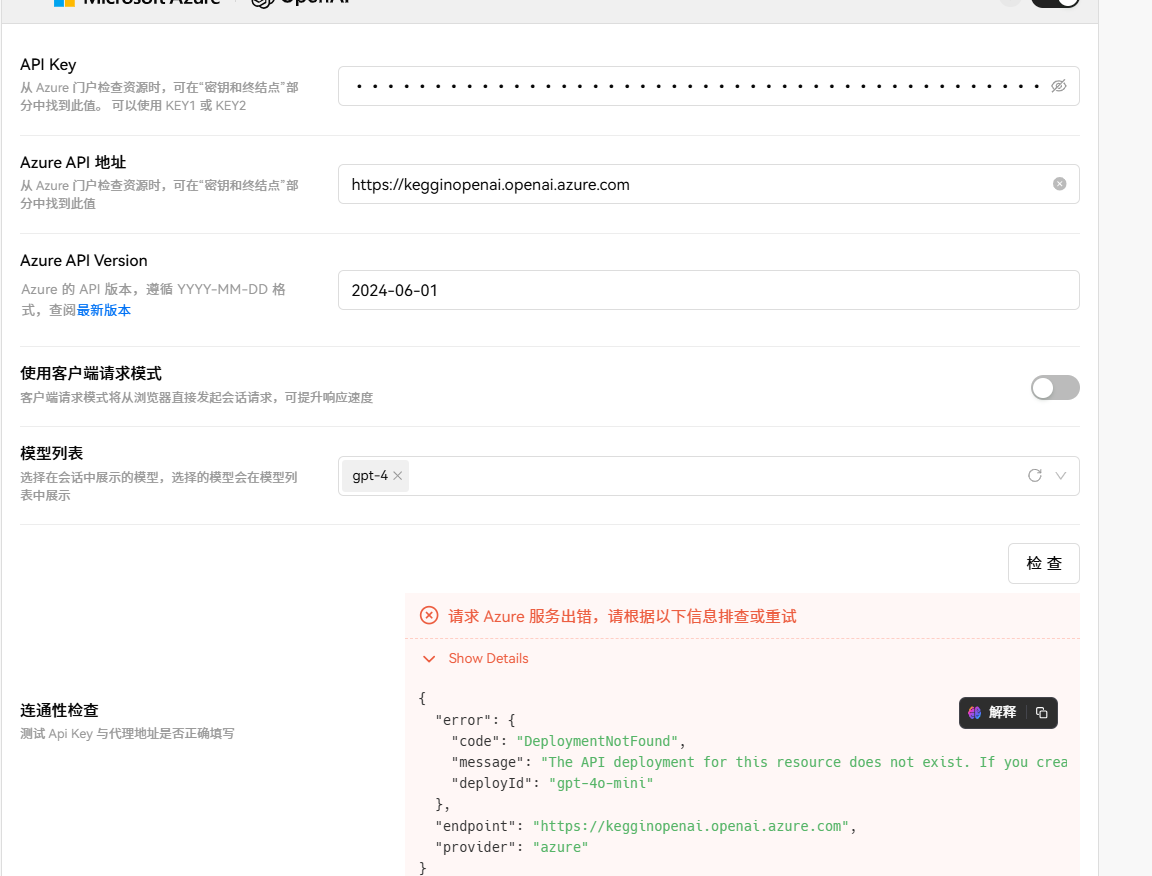Click the gpt-4 model tag label
Image resolution: width=1152 pixels, height=876 pixels.
tap(370, 475)
